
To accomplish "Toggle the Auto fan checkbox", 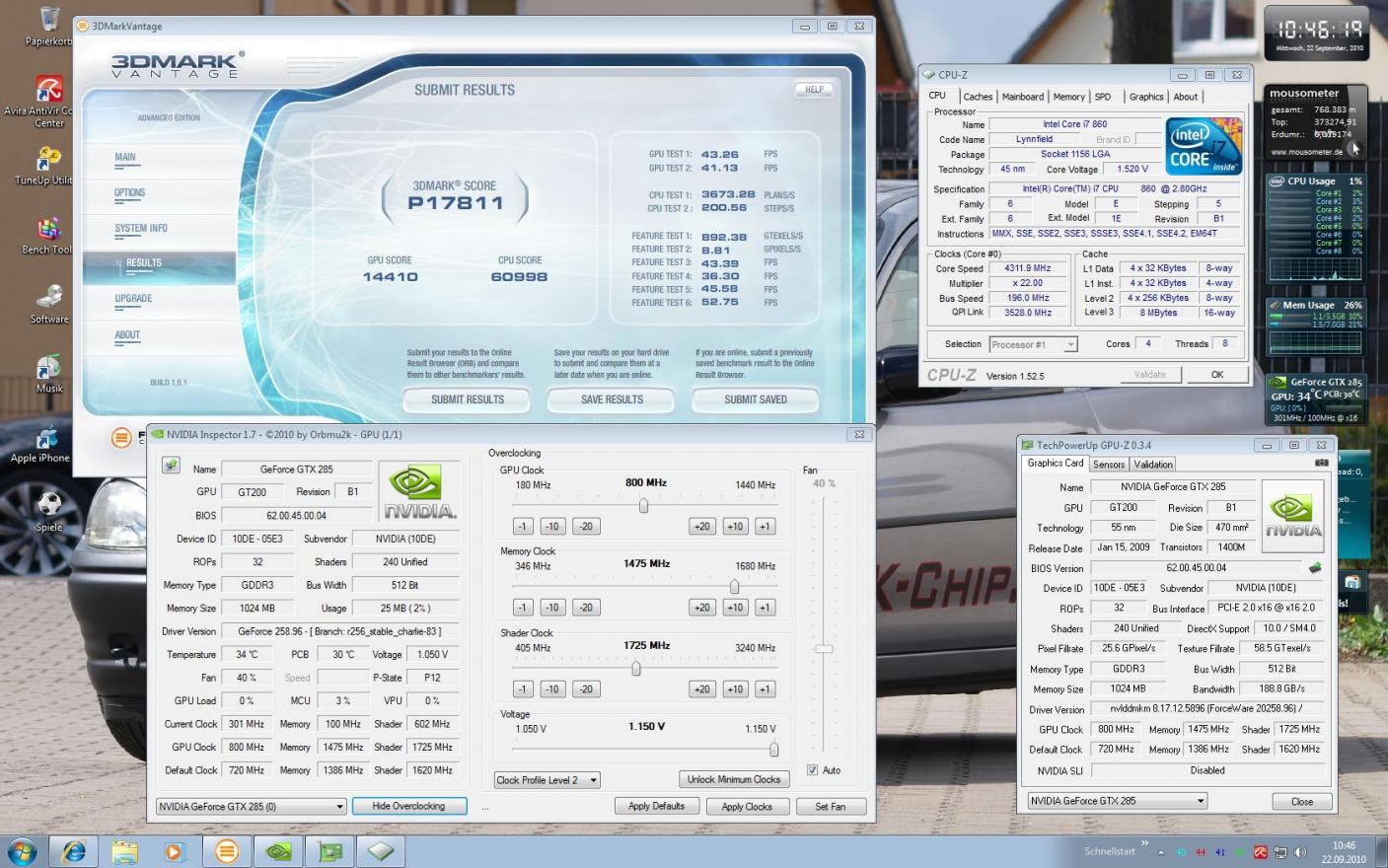I will tap(813, 770).
